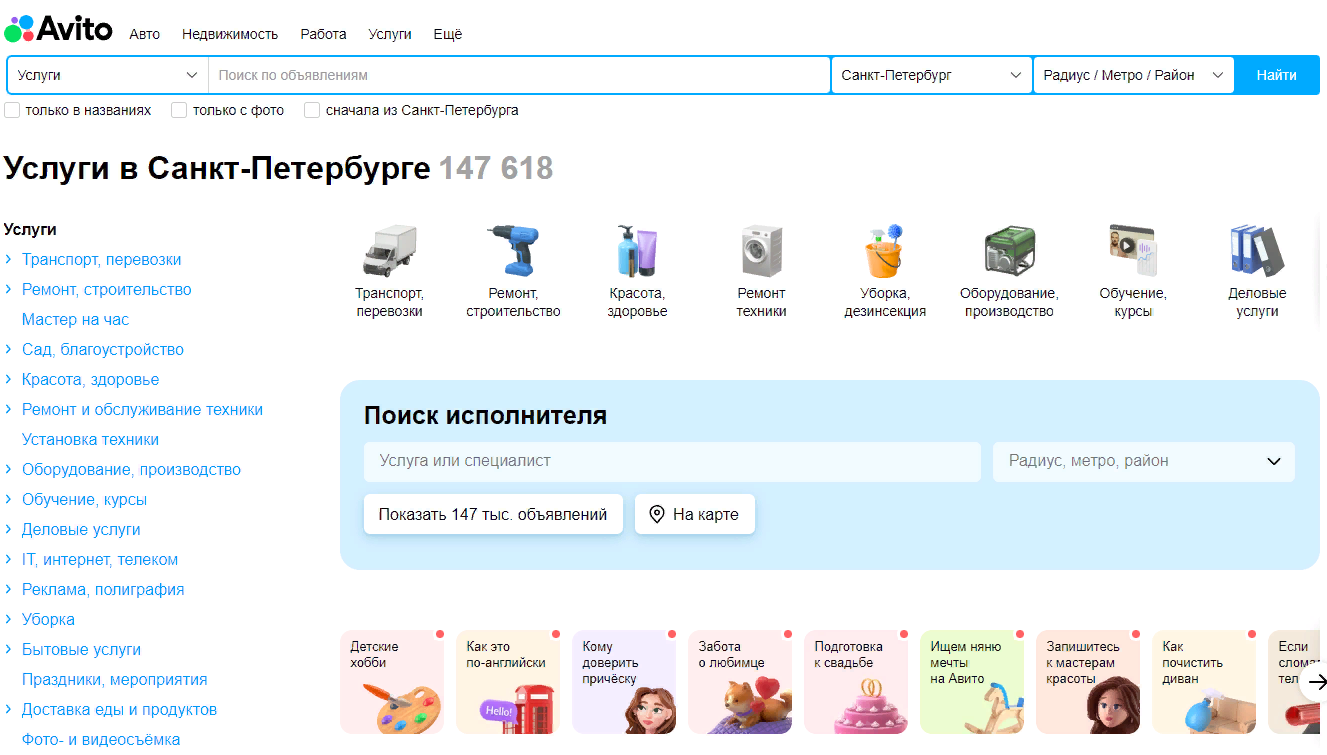Expand the Санкт-Петербург city selector

[931, 75]
